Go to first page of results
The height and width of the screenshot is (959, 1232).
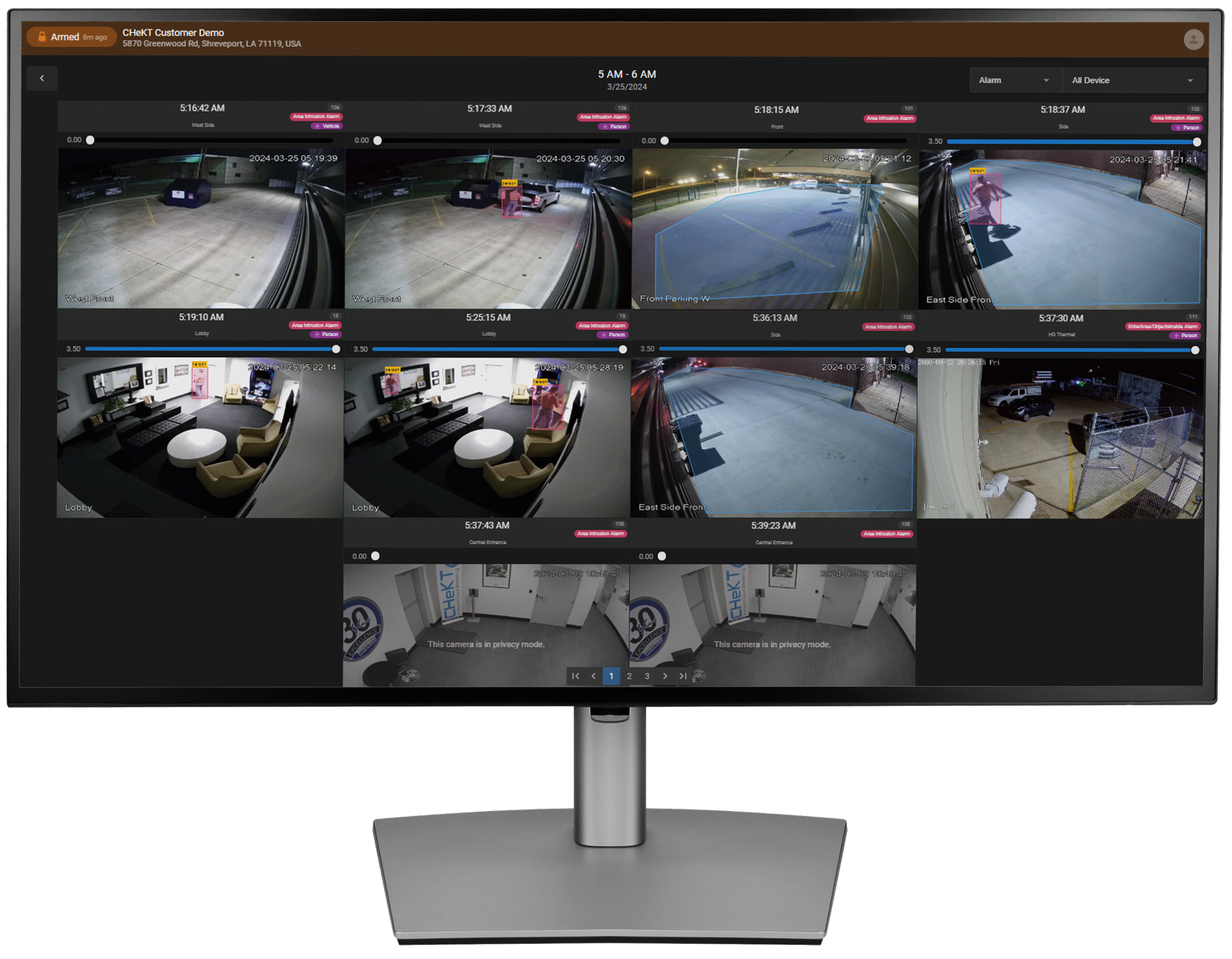(x=576, y=676)
